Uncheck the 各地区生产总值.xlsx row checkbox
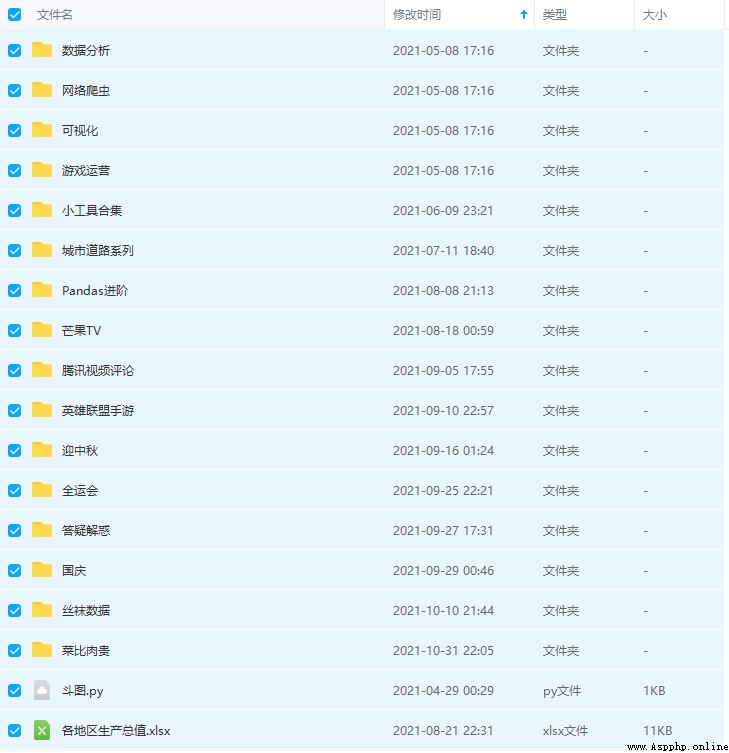This screenshot has width=729, height=753. [x=14, y=730]
